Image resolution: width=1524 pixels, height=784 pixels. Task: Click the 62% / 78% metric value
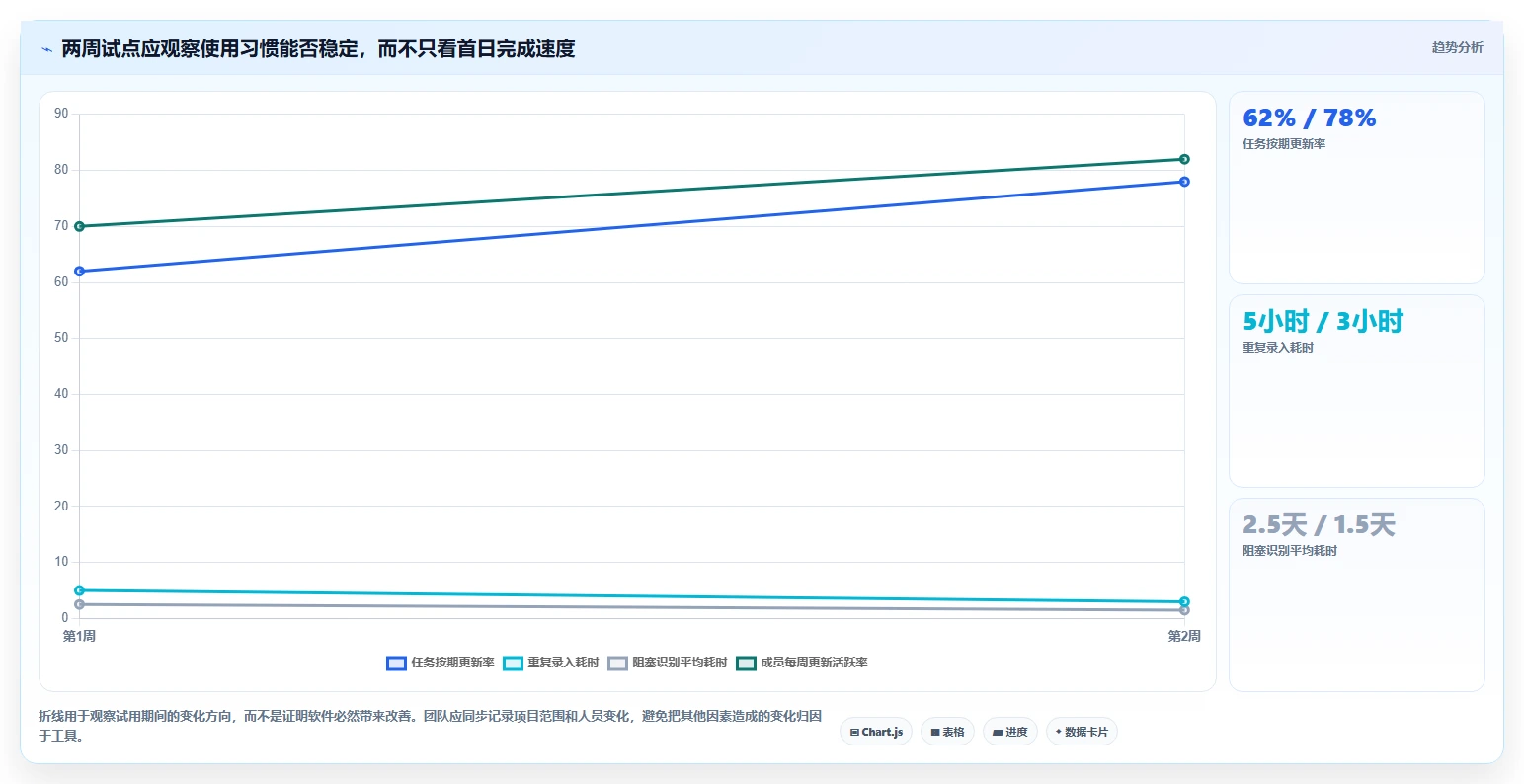tap(1309, 118)
